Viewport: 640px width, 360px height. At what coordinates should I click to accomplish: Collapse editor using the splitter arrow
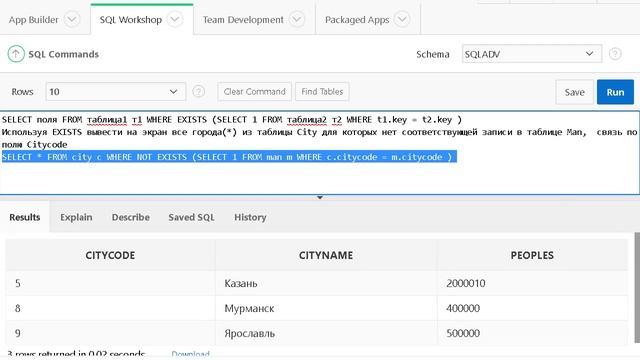coord(320,198)
